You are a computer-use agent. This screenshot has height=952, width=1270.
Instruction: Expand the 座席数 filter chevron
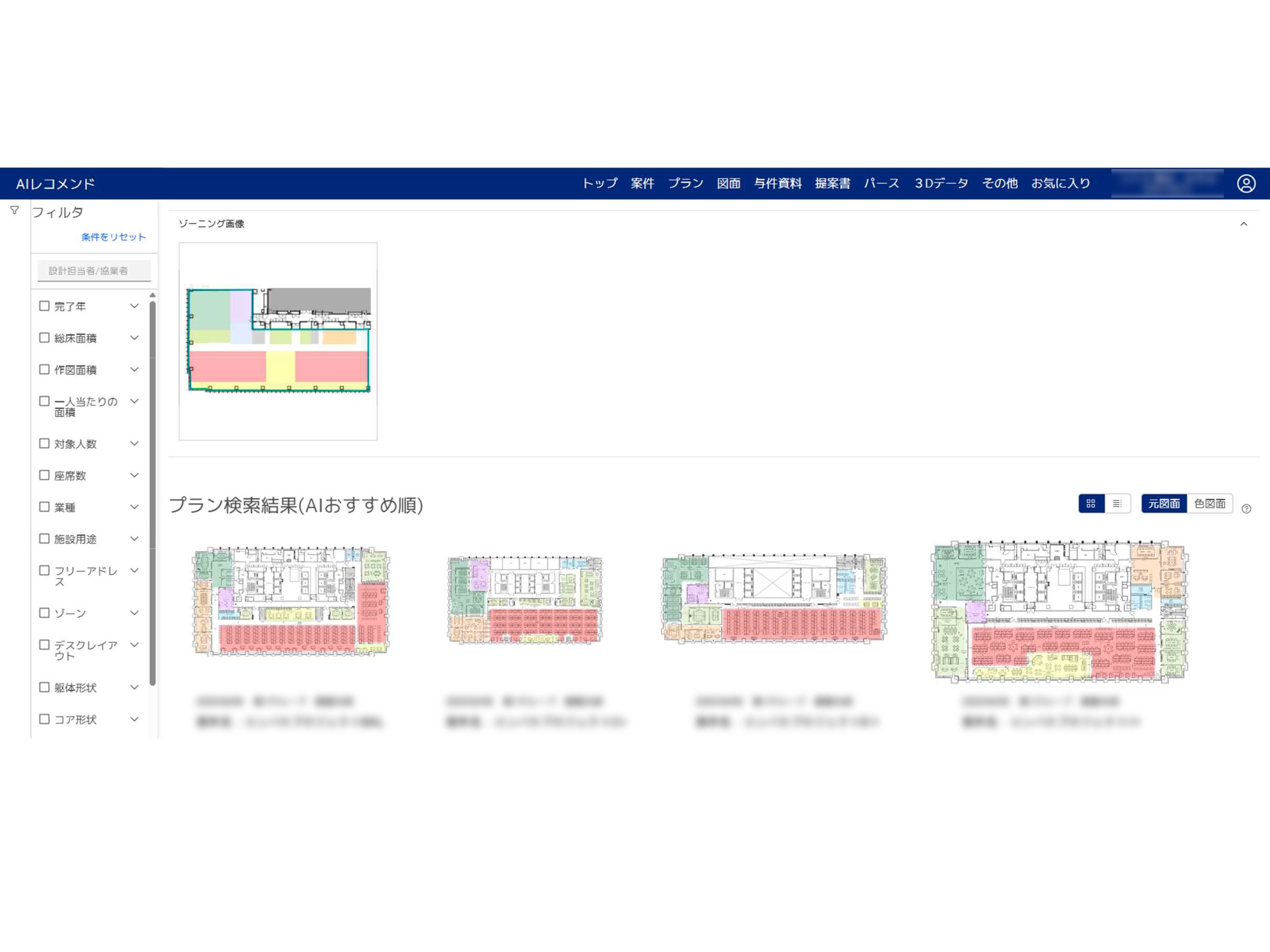tap(134, 475)
